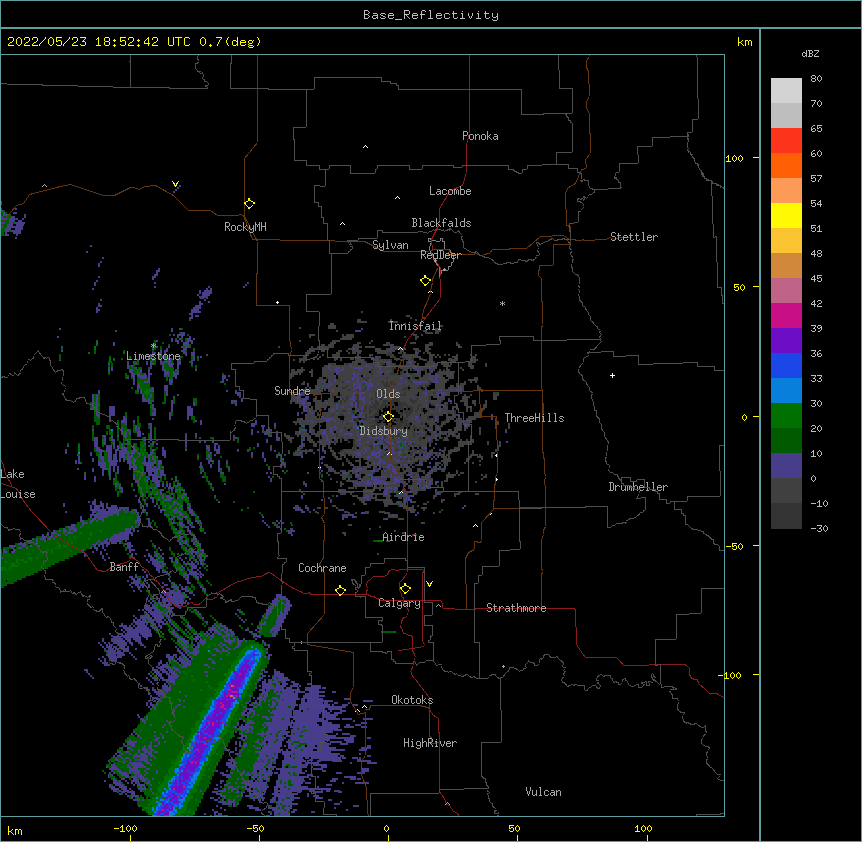Click the Ponoka town label
Viewport: 862px width, 842px height.
click(x=480, y=136)
